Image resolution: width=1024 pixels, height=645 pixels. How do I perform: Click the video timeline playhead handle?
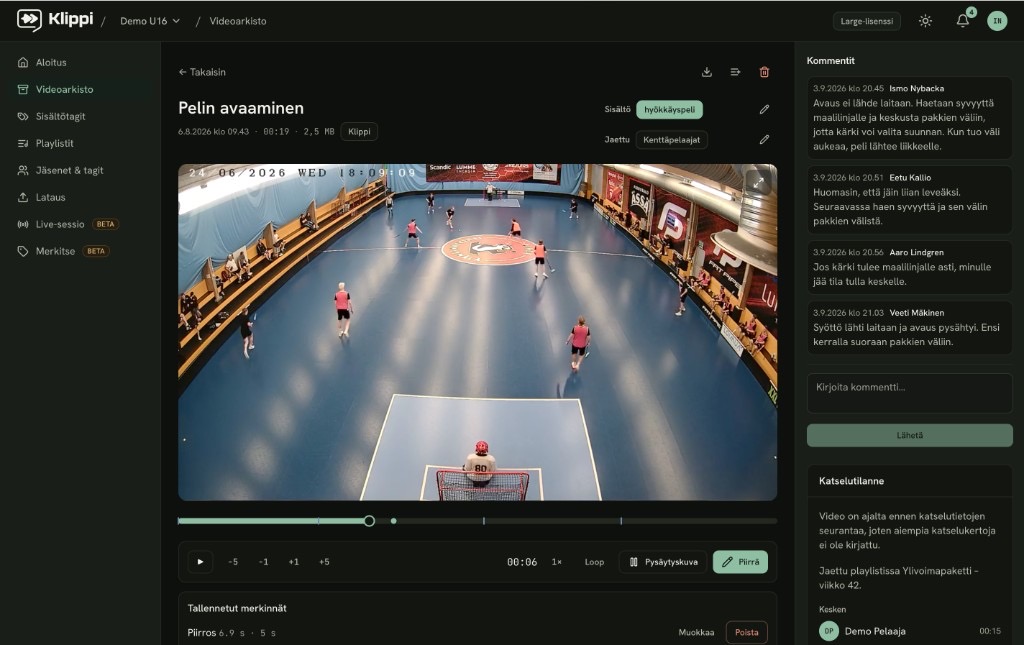pos(369,521)
